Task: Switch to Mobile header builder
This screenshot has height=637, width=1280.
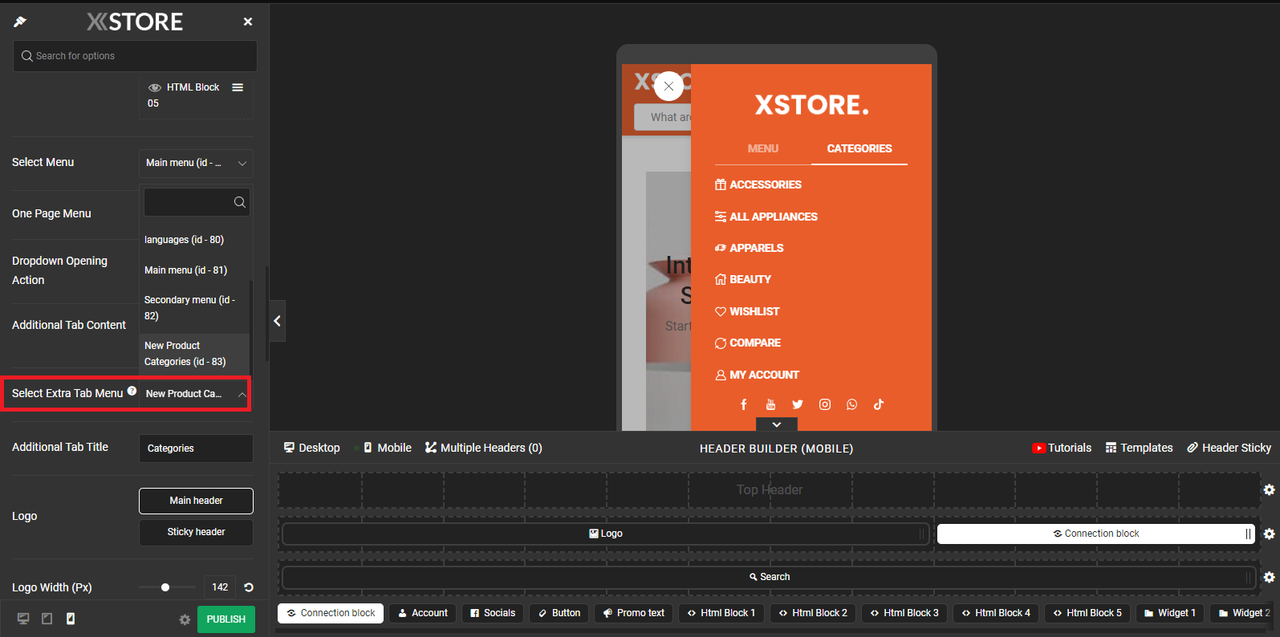Action: 387,448
